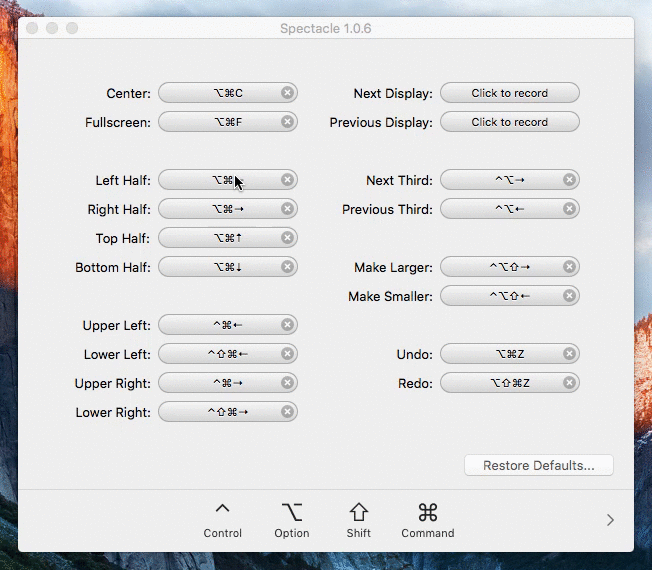Click the "Previous Display:" label
The image size is (652, 570).
[381, 123]
